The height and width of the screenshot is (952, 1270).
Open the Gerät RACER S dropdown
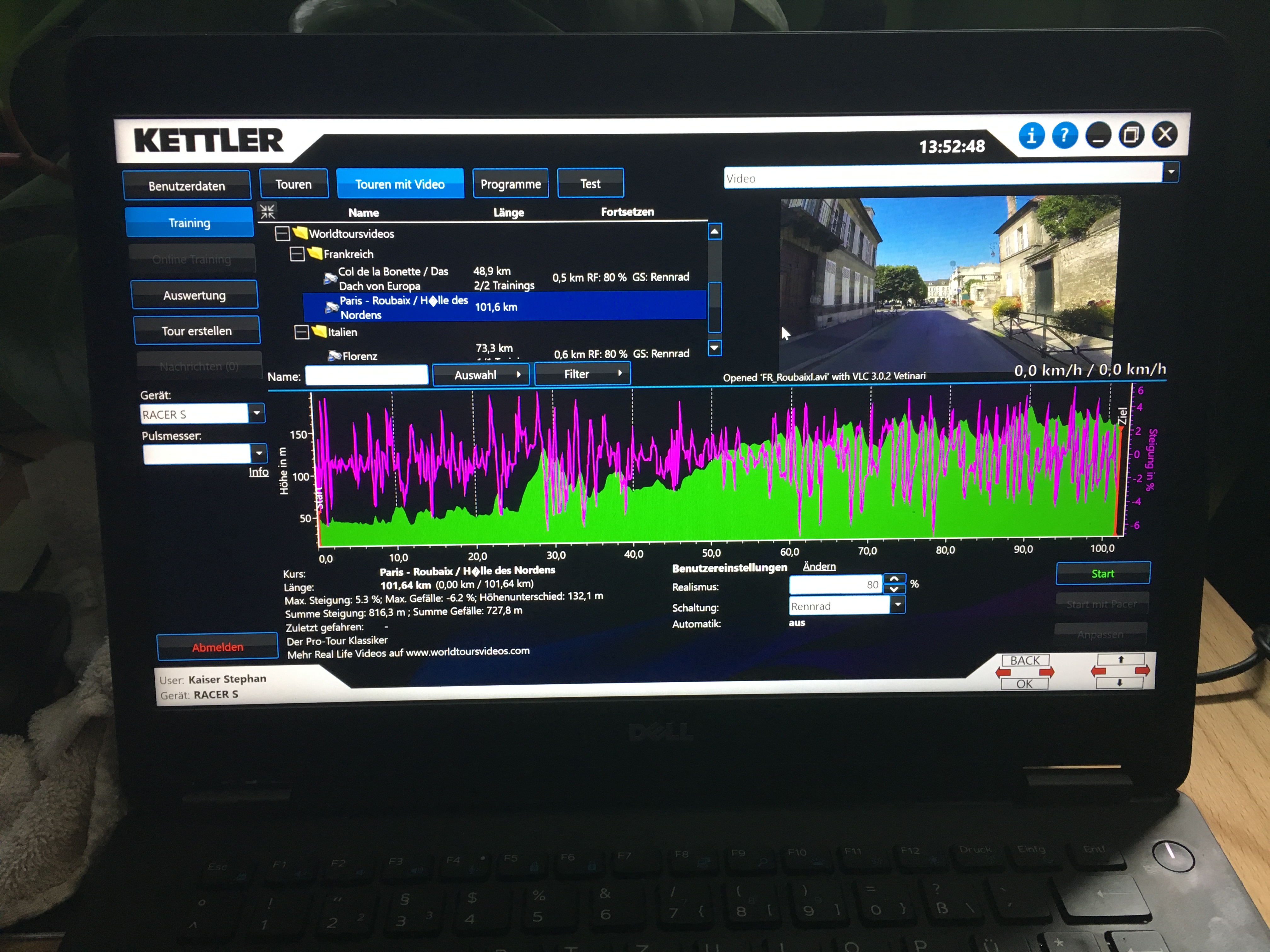tap(257, 413)
